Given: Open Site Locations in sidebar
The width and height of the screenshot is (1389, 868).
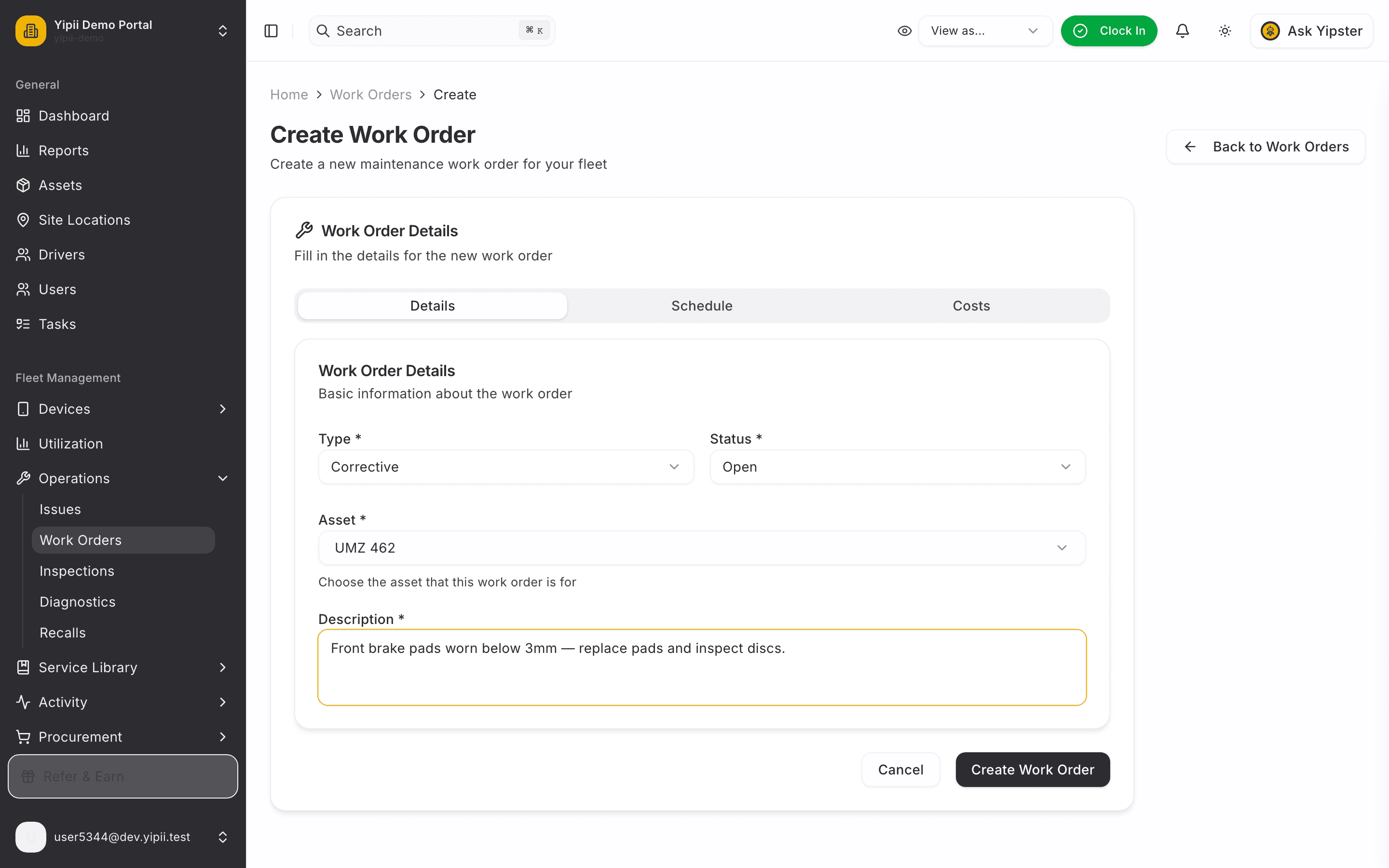Looking at the screenshot, I should point(122,220).
